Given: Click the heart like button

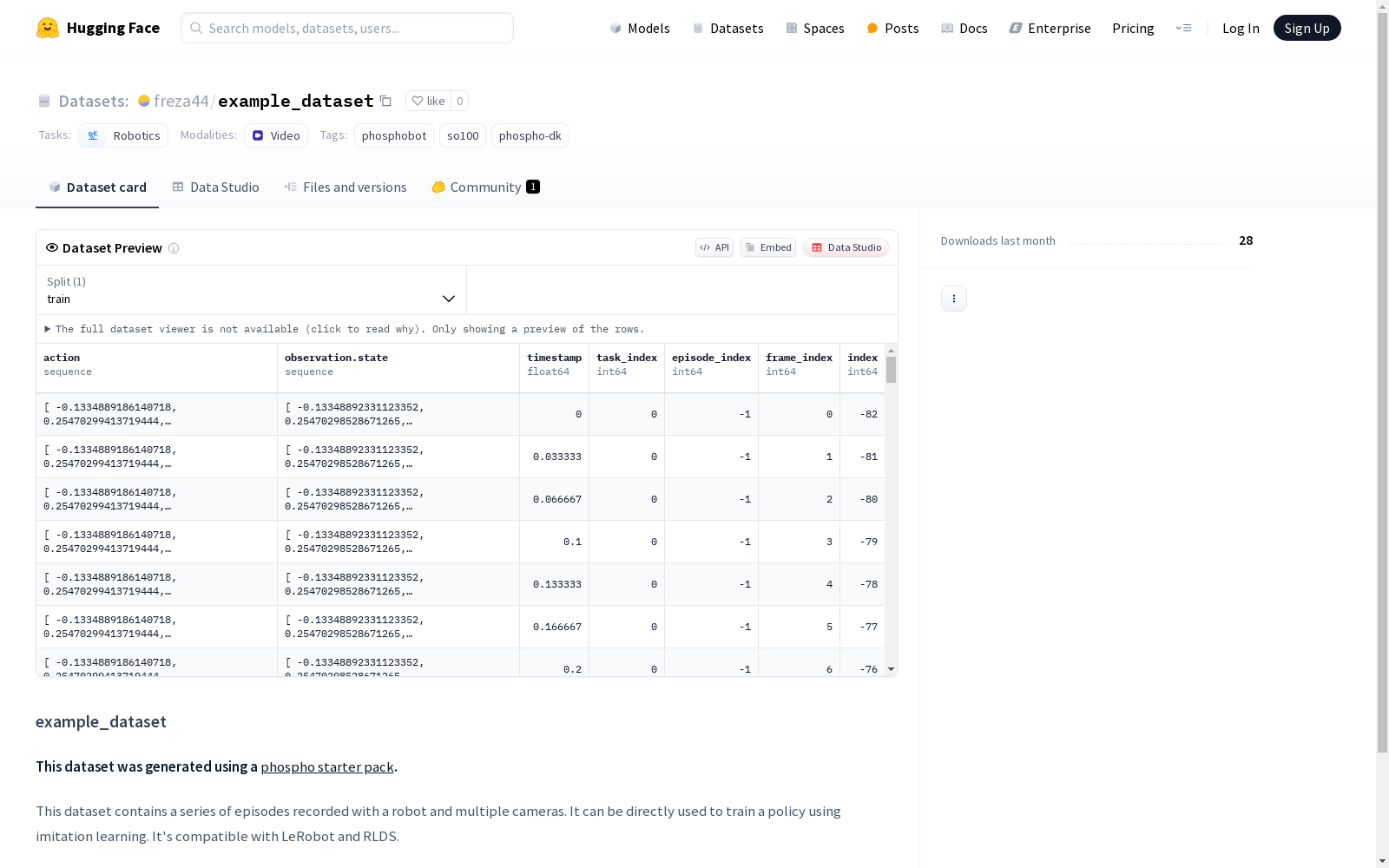Looking at the screenshot, I should (428, 101).
